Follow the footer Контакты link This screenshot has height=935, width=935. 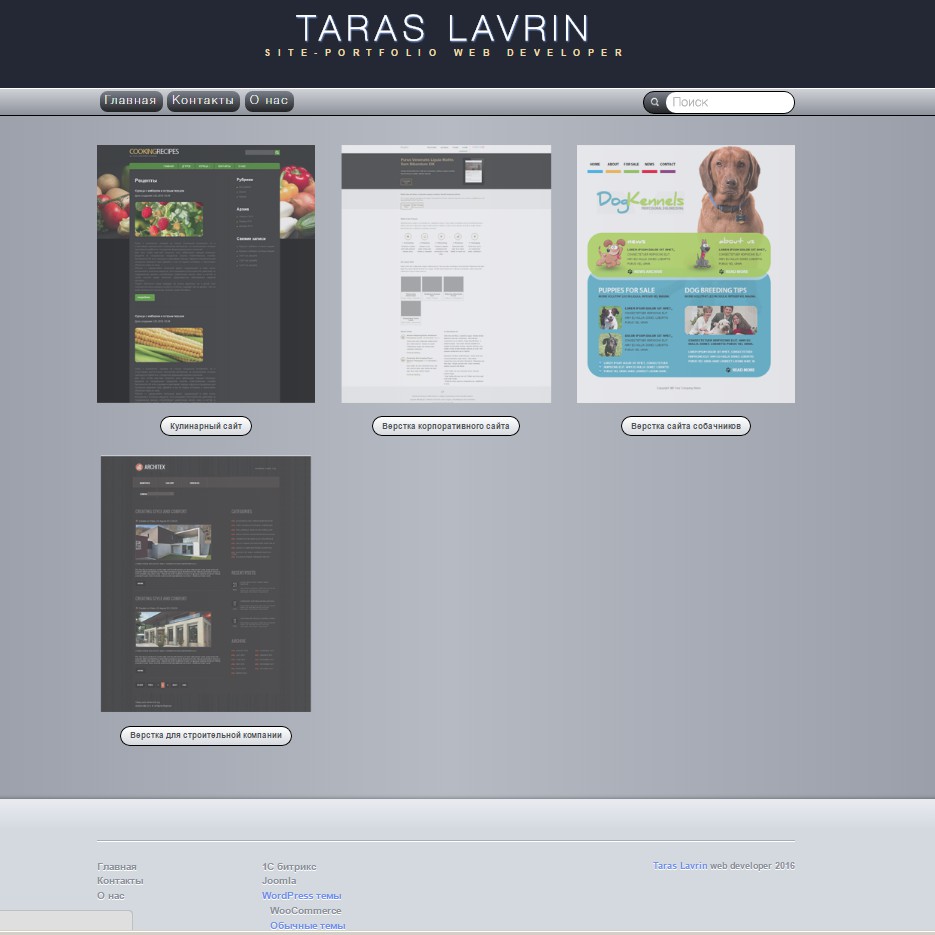coord(120,881)
